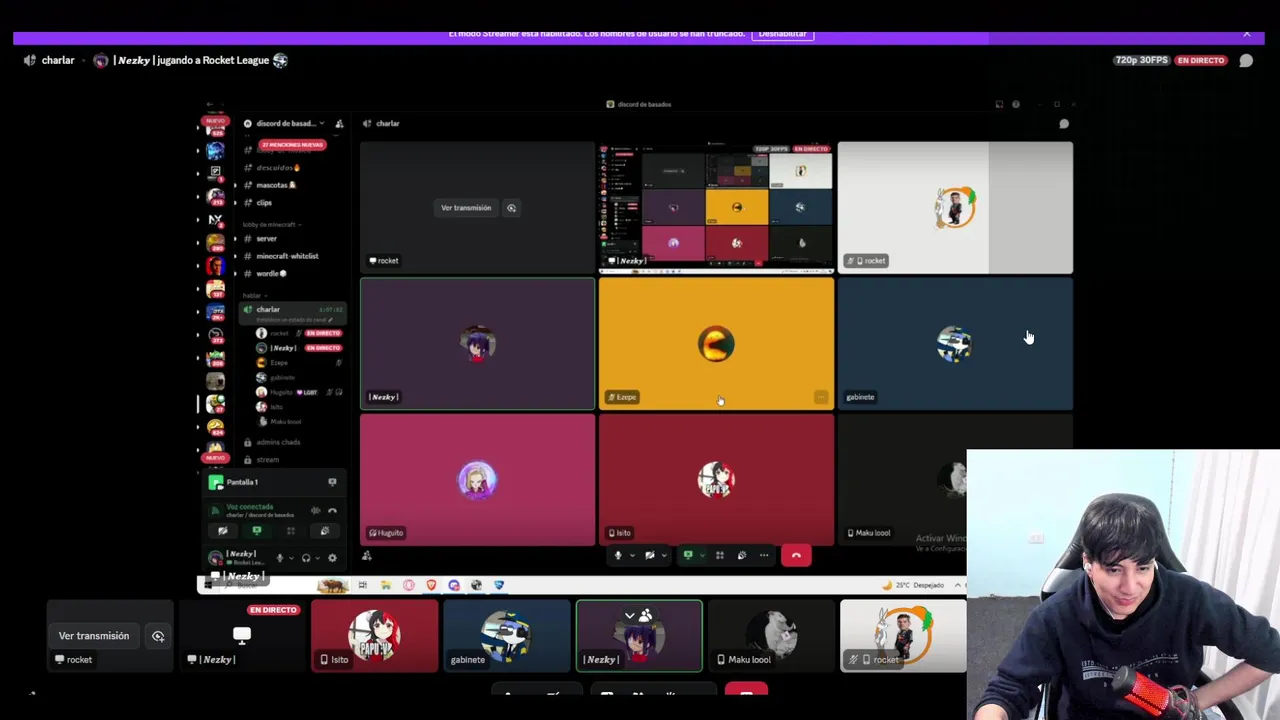Select Maku loool thumbnail in bottom strip
The width and height of the screenshot is (1280, 720).
[771, 636]
